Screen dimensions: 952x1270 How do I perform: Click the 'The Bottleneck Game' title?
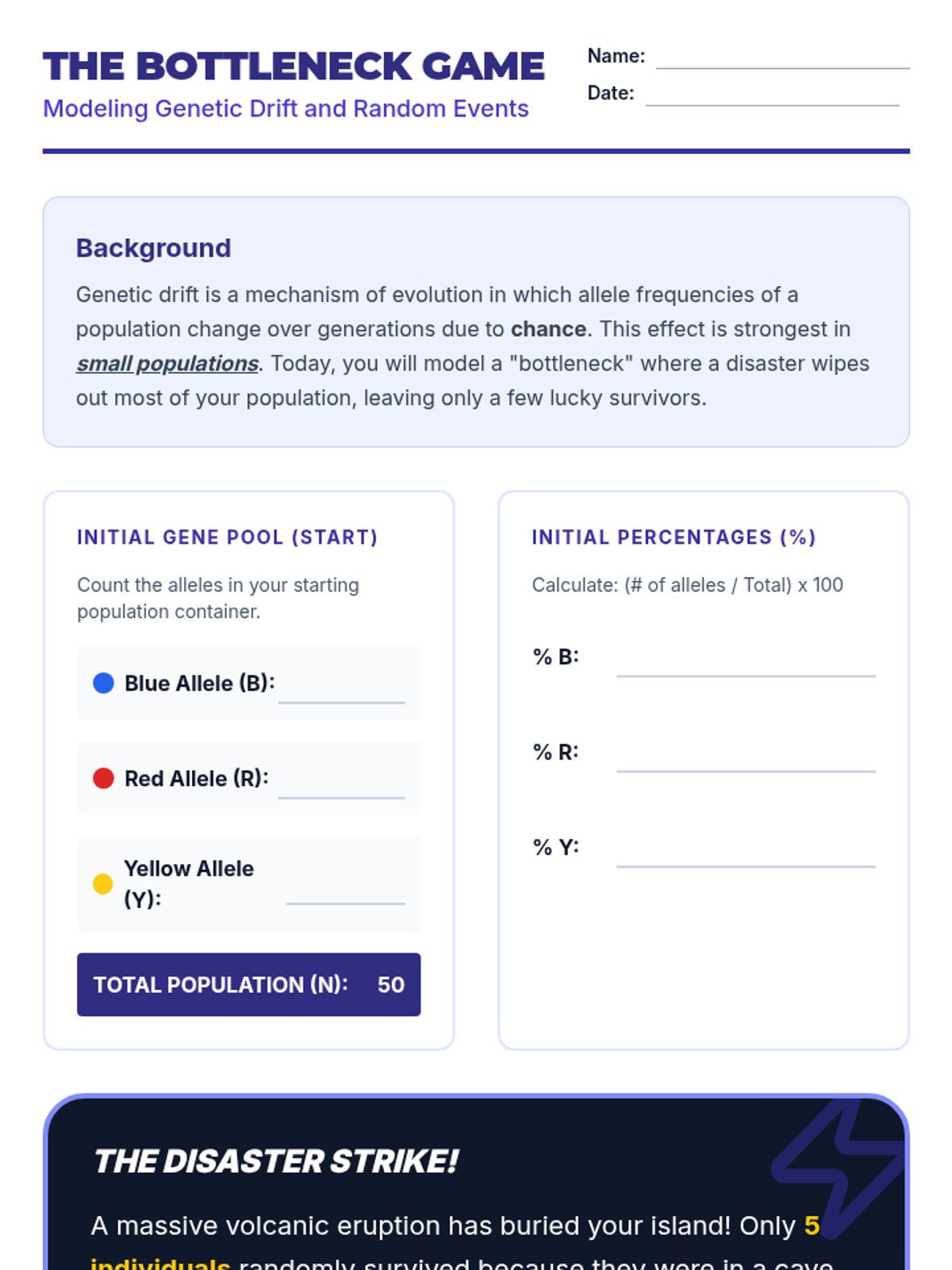[294, 67]
